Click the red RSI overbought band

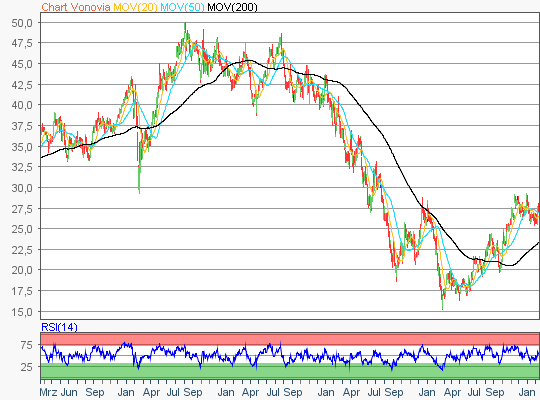pos(290,339)
